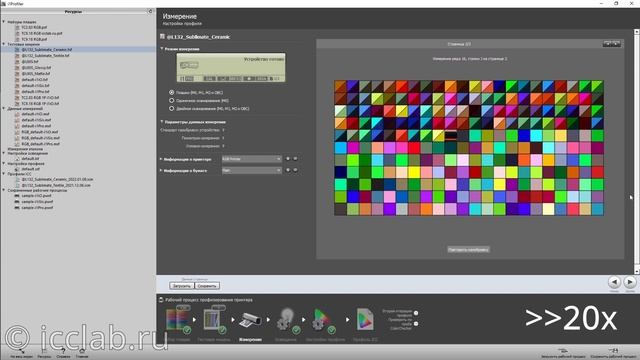This screenshot has height=360, width=640.
Task: Open the Тестовая мишень workflow step icon
Action: point(215,320)
